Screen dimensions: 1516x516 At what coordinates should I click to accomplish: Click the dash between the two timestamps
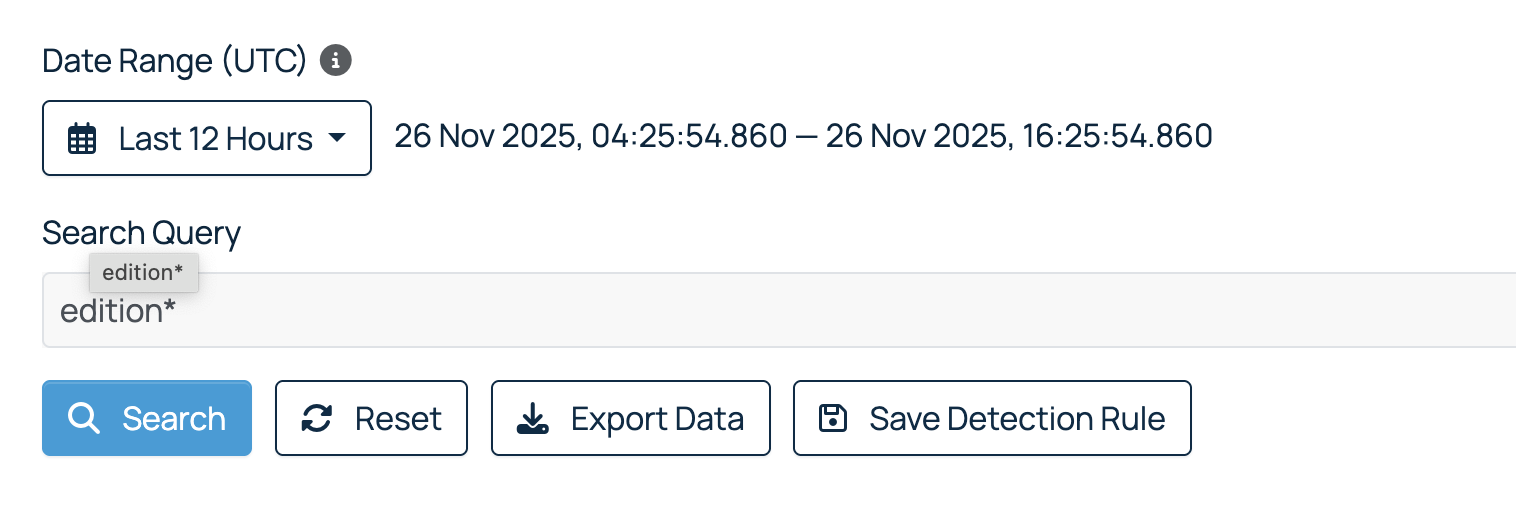[806, 136]
